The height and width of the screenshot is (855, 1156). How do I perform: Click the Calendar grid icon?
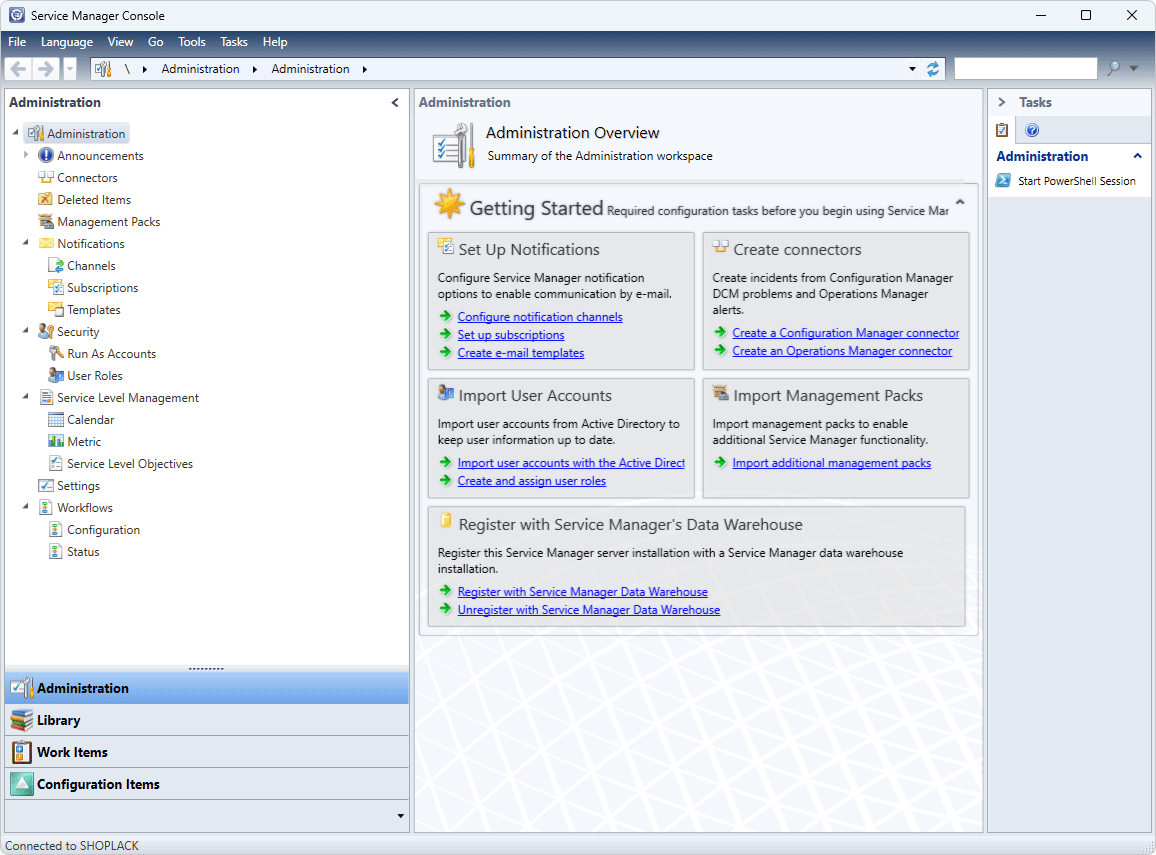tap(55, 419)
